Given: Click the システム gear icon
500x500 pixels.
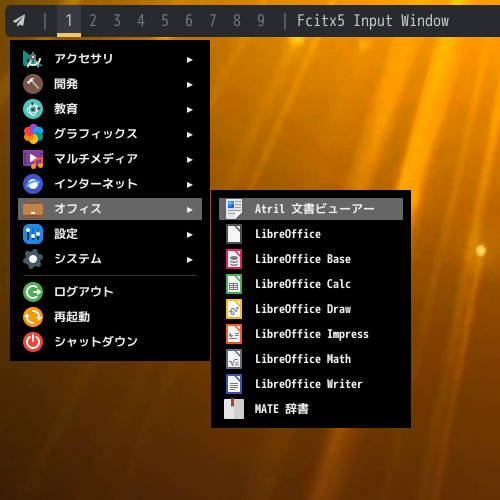Looking at the screenshot, I should point(33,259).
